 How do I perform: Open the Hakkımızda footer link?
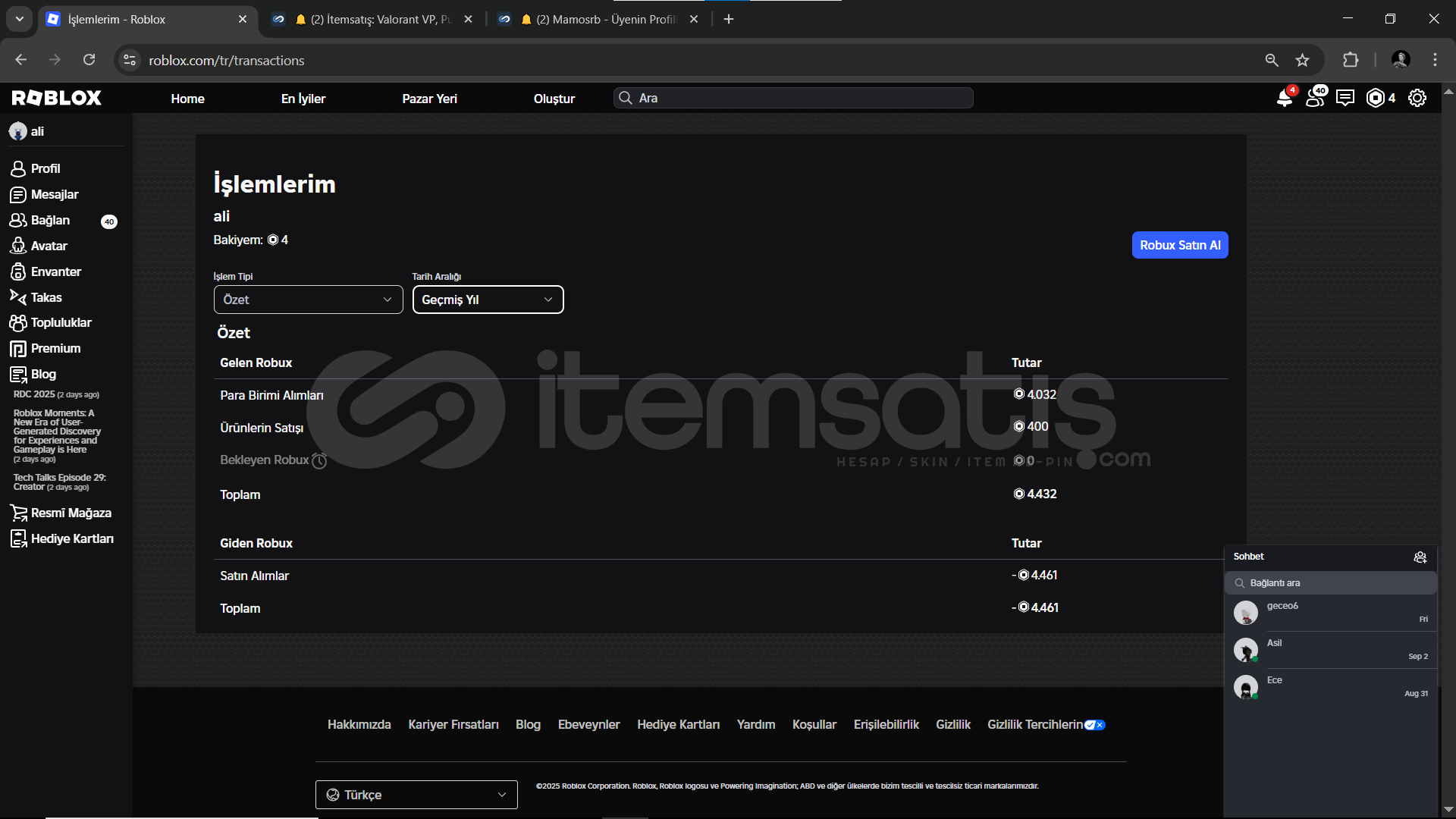[359, 725]
